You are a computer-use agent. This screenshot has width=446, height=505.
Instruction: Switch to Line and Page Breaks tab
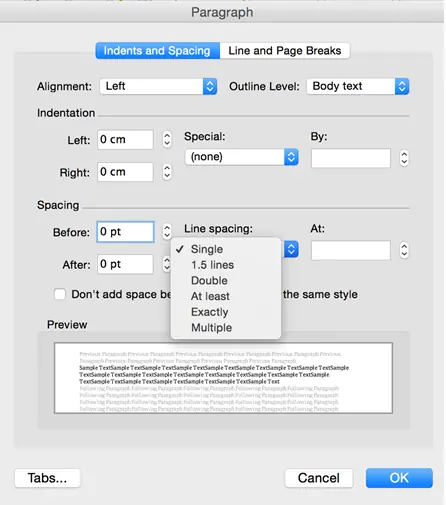point(285,51)
